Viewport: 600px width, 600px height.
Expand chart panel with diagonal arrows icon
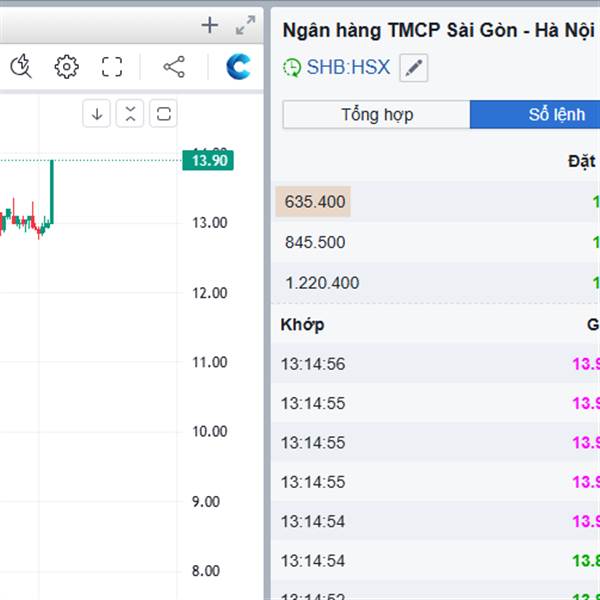(x=245, y=26)
